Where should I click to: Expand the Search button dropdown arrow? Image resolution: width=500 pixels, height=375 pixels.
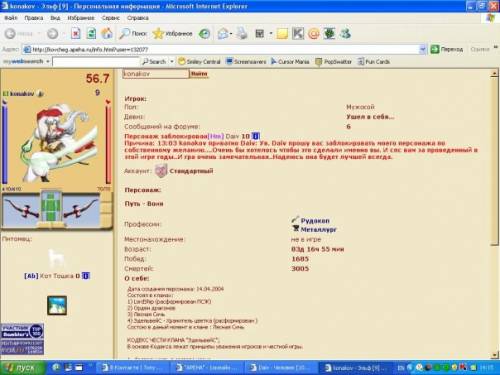click(x=172, y=62)
